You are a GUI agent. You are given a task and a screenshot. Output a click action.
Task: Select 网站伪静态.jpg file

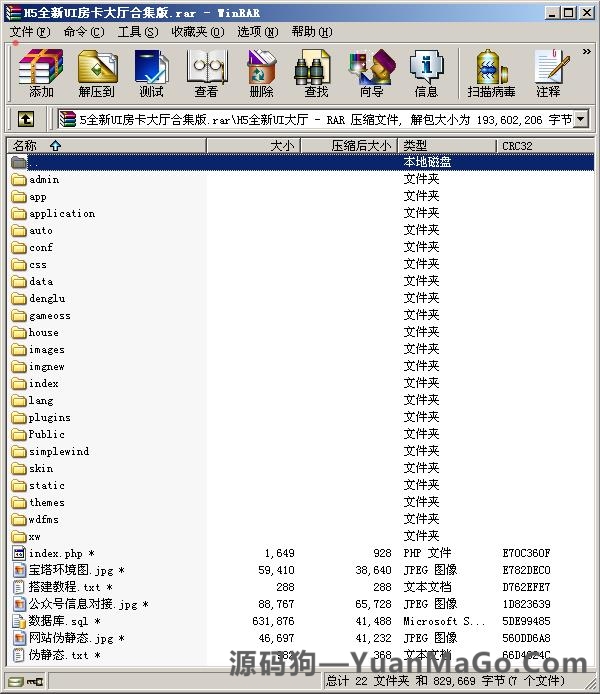click(x=68, y=638)
